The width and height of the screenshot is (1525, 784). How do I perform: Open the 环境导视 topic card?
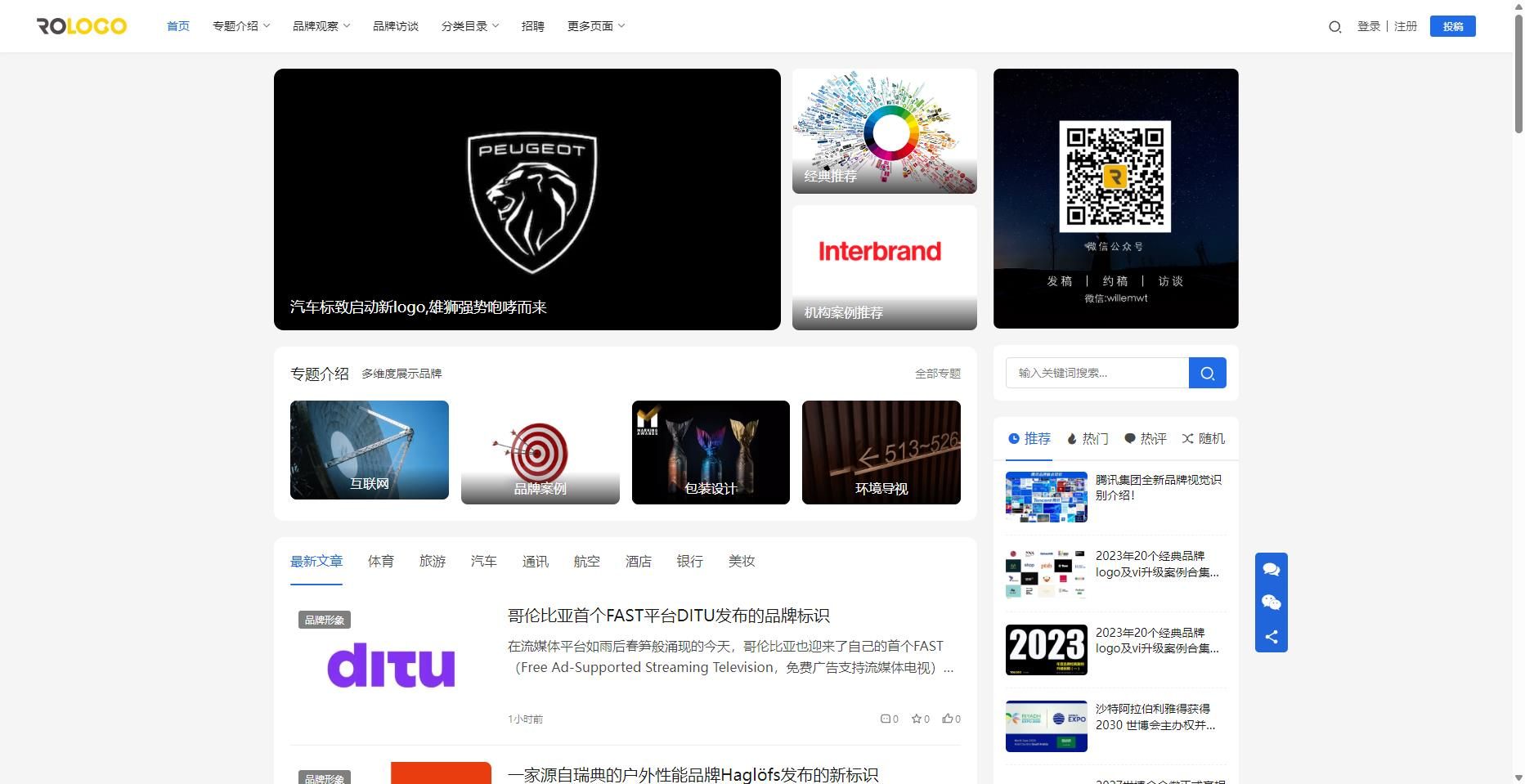point(881,452)
